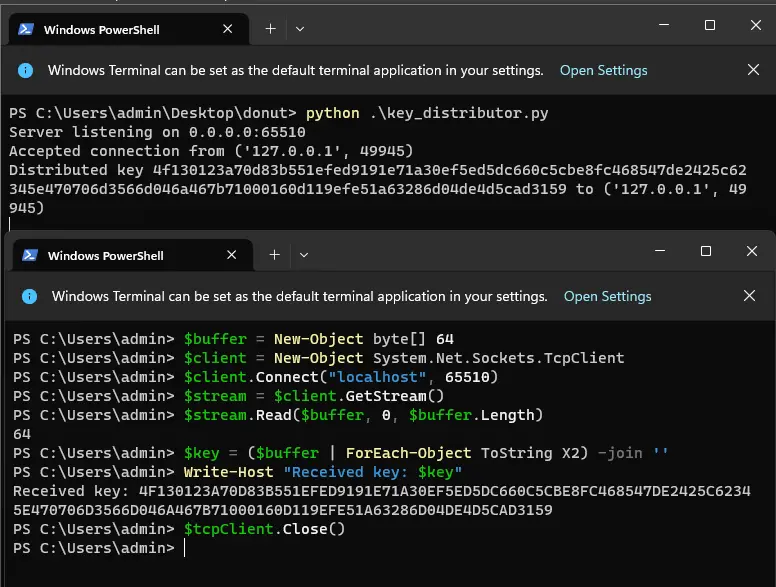Click the PowerShell icon in the client window tab
The image size is (776, 587).
coord(31,256)
